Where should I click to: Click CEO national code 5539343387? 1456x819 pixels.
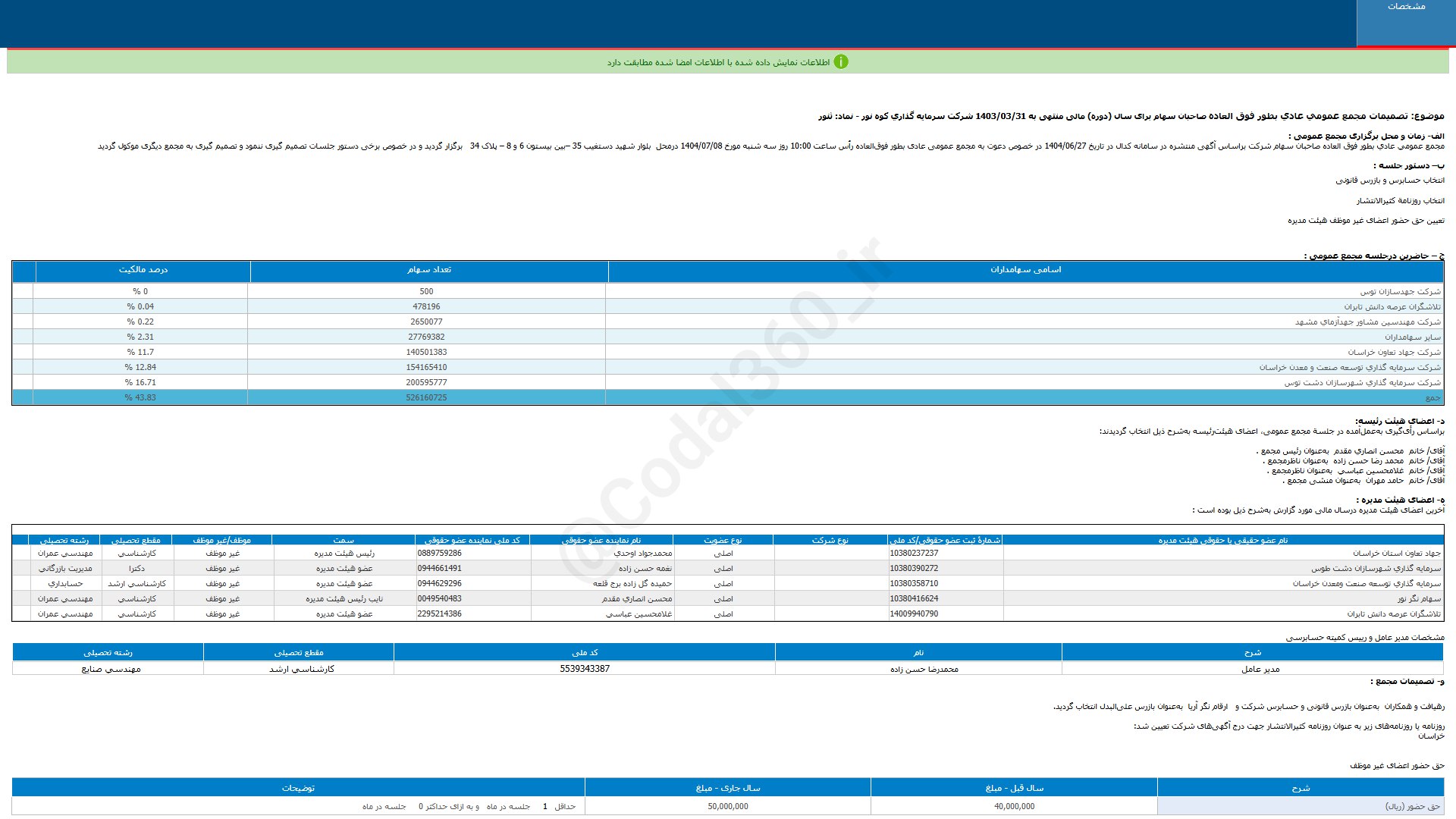pyautogui.click(x=584, y=669)
